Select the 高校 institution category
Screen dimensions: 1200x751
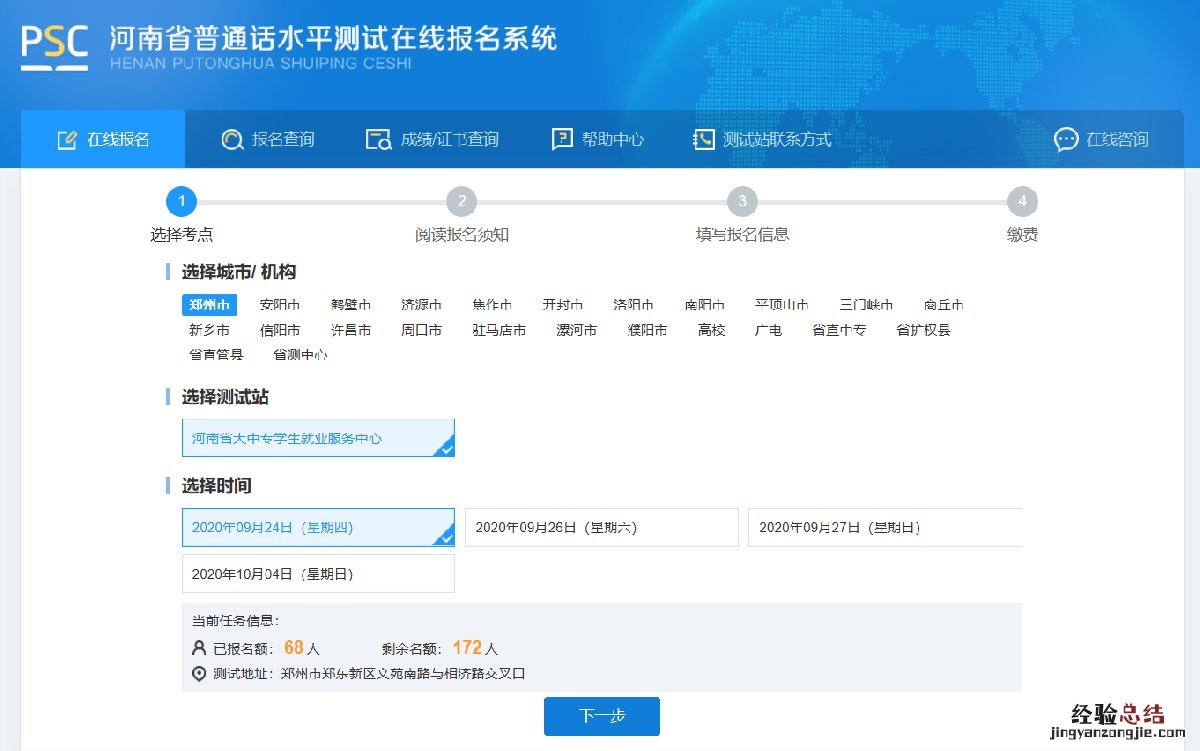pyautogui.click(x=711, y=330)
